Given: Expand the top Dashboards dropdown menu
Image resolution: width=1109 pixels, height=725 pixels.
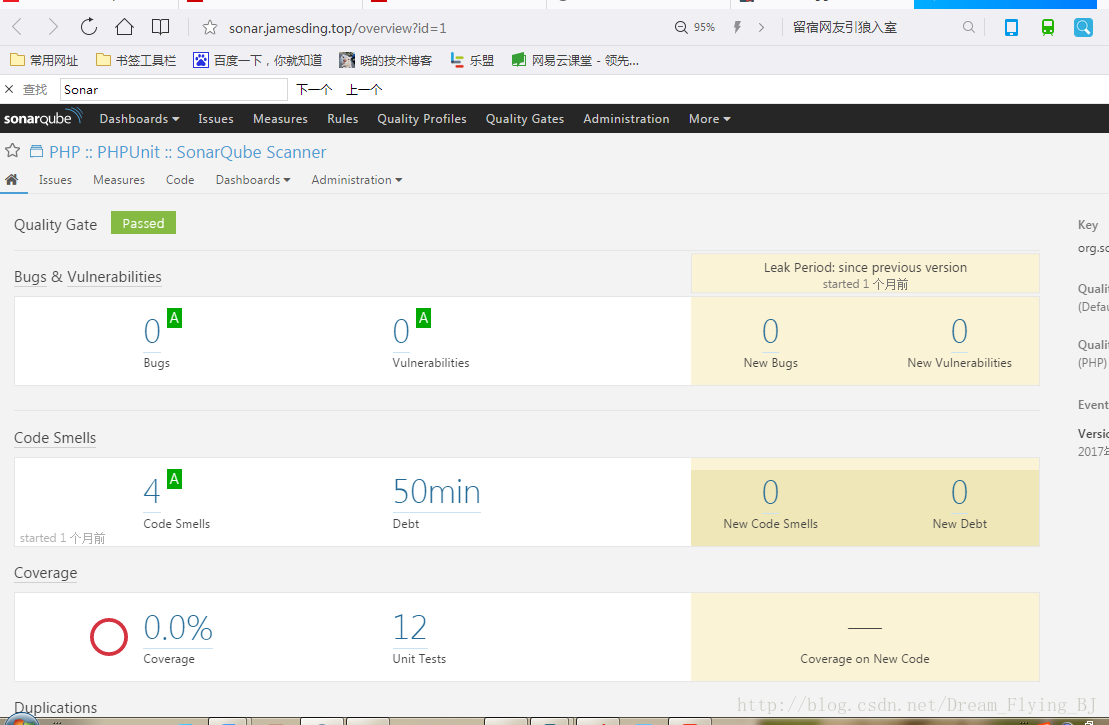Looking at the screenshot, I should tap(139, 119).
